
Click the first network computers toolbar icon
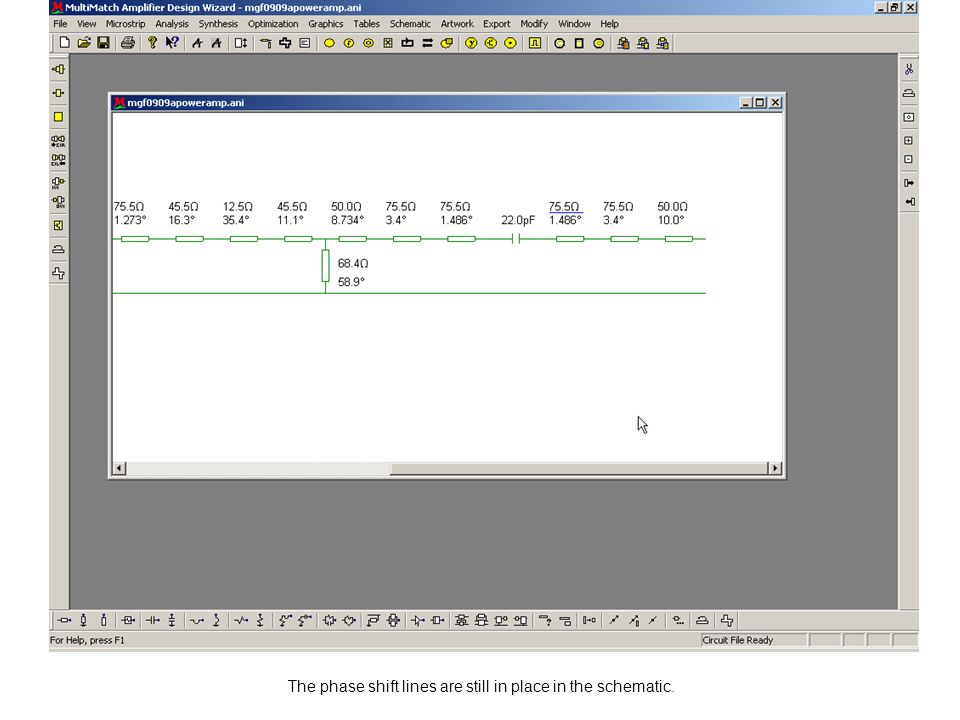click(623, 43)
